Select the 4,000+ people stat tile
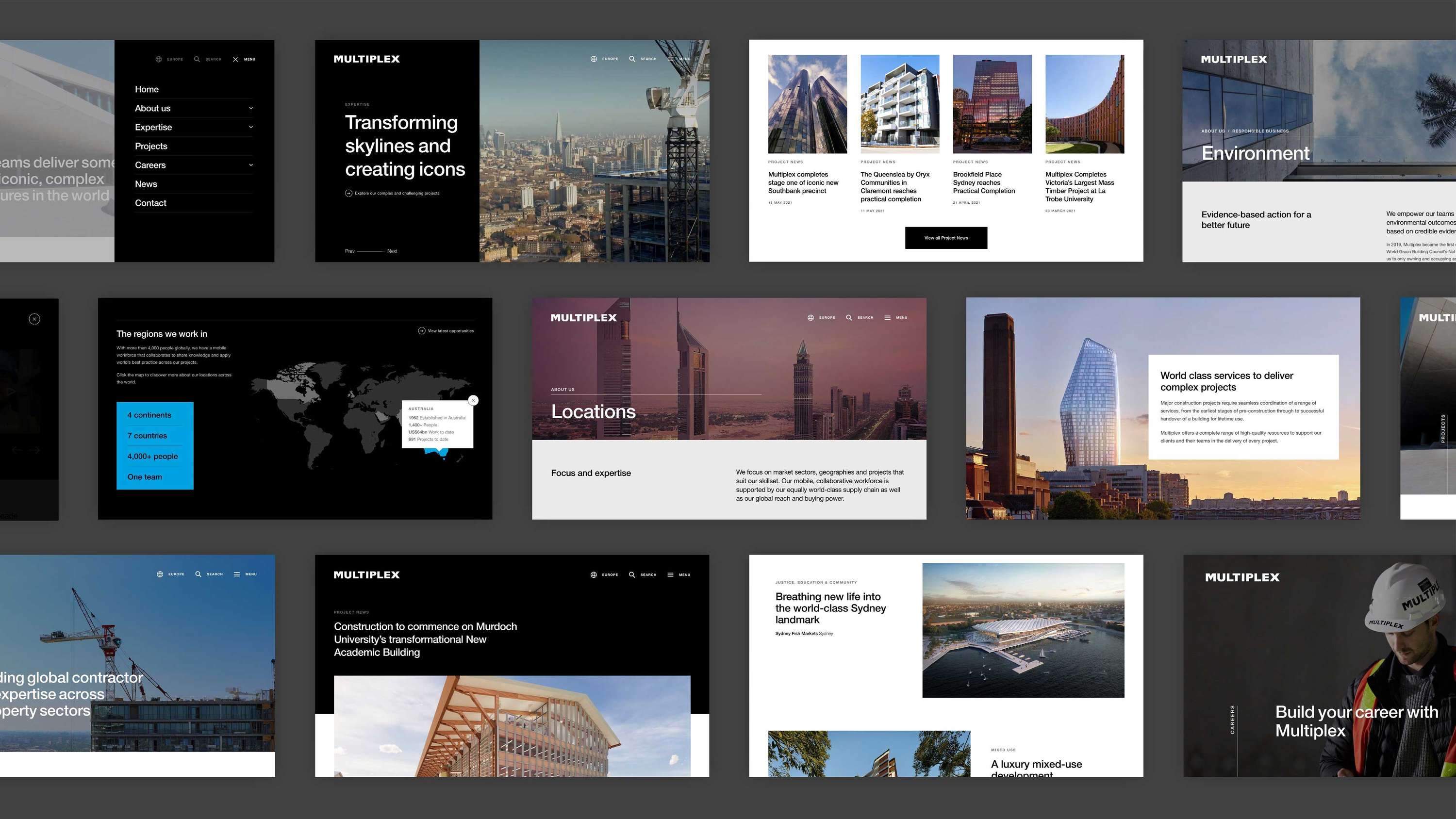The image size is (1456, 819). point(152,457)
